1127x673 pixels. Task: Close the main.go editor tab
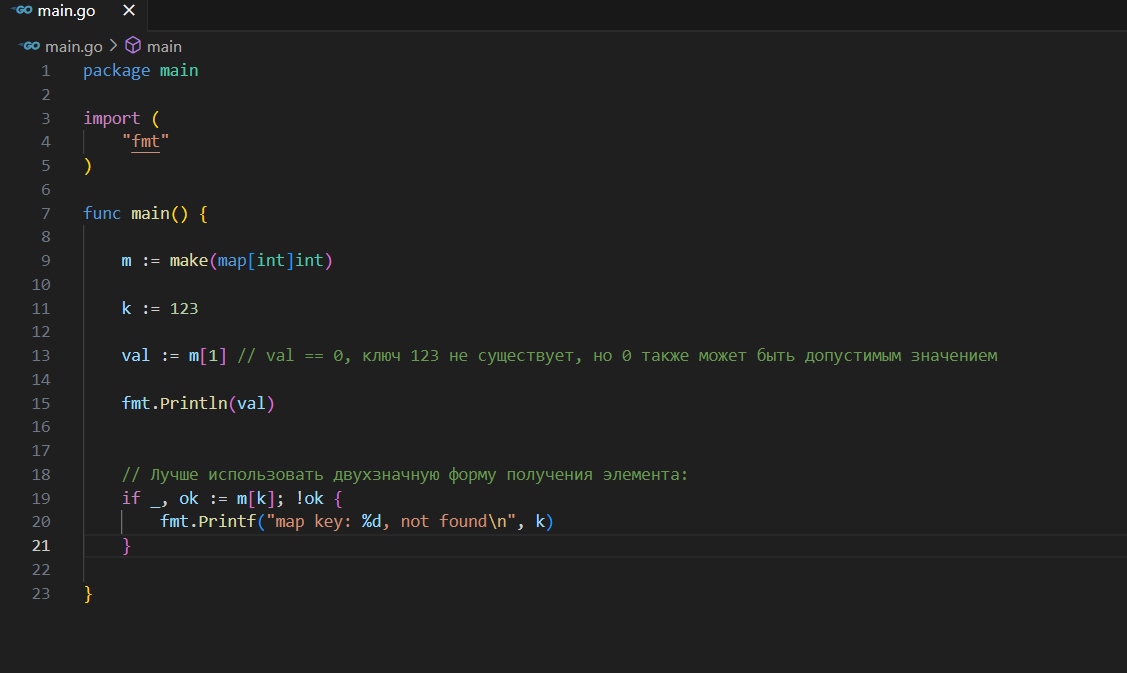click(128, 11)
